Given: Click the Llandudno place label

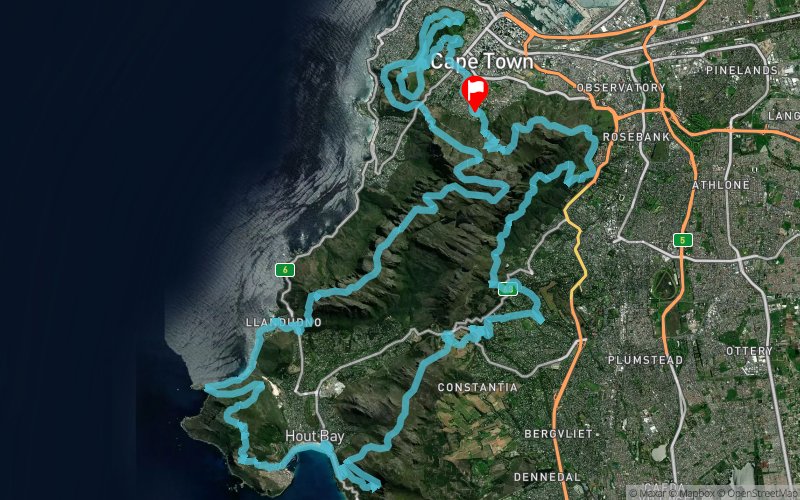Looking at the screenshot, I should 284,322.
